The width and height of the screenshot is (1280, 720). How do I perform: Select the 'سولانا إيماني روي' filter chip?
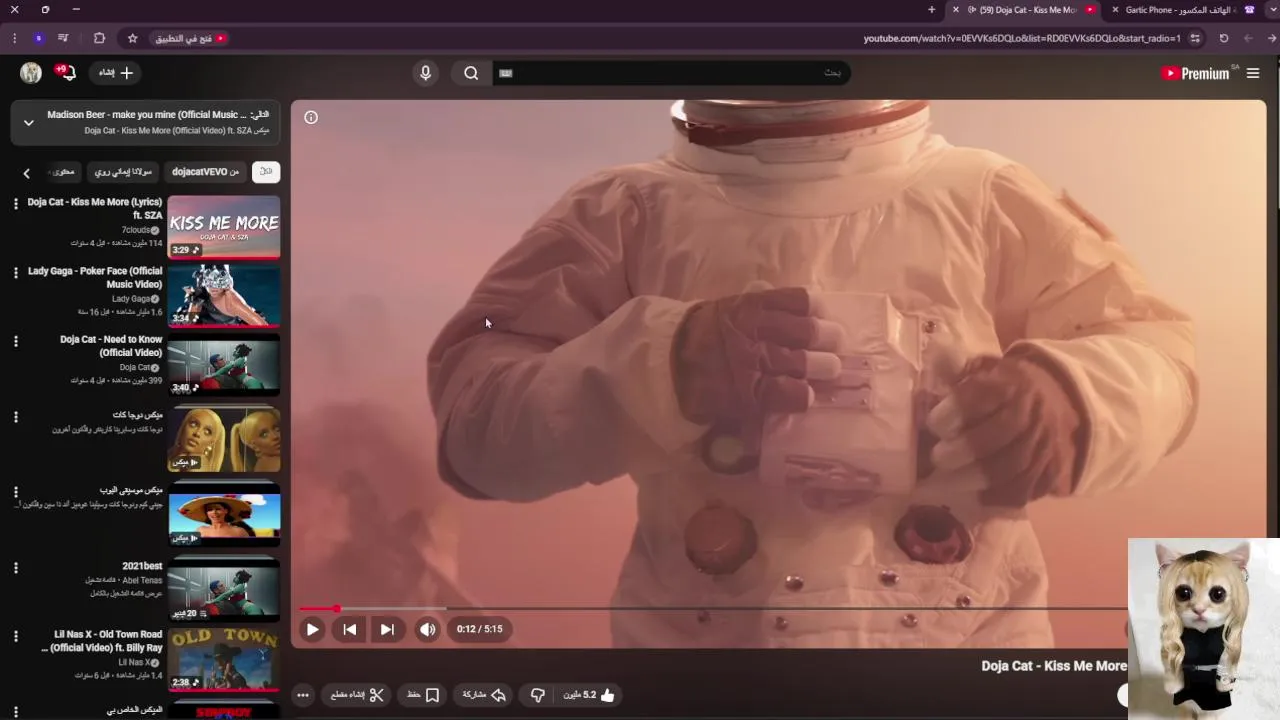click(x=122, y=172)
